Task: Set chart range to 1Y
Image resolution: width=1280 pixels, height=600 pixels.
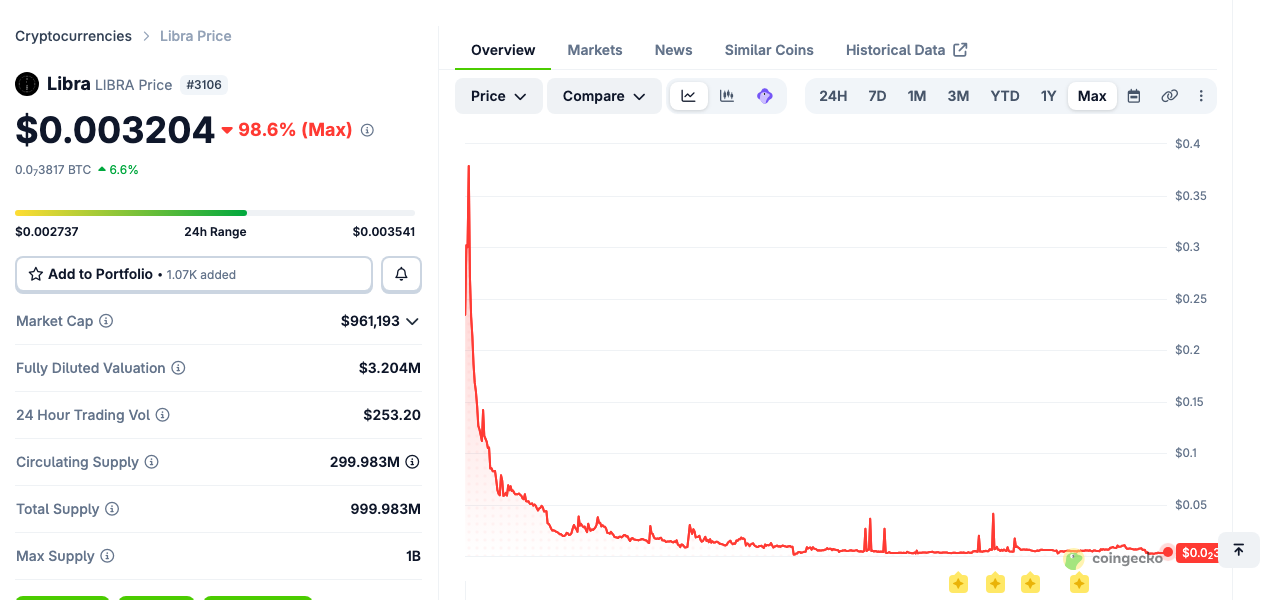Action: tap(1048, 96)
